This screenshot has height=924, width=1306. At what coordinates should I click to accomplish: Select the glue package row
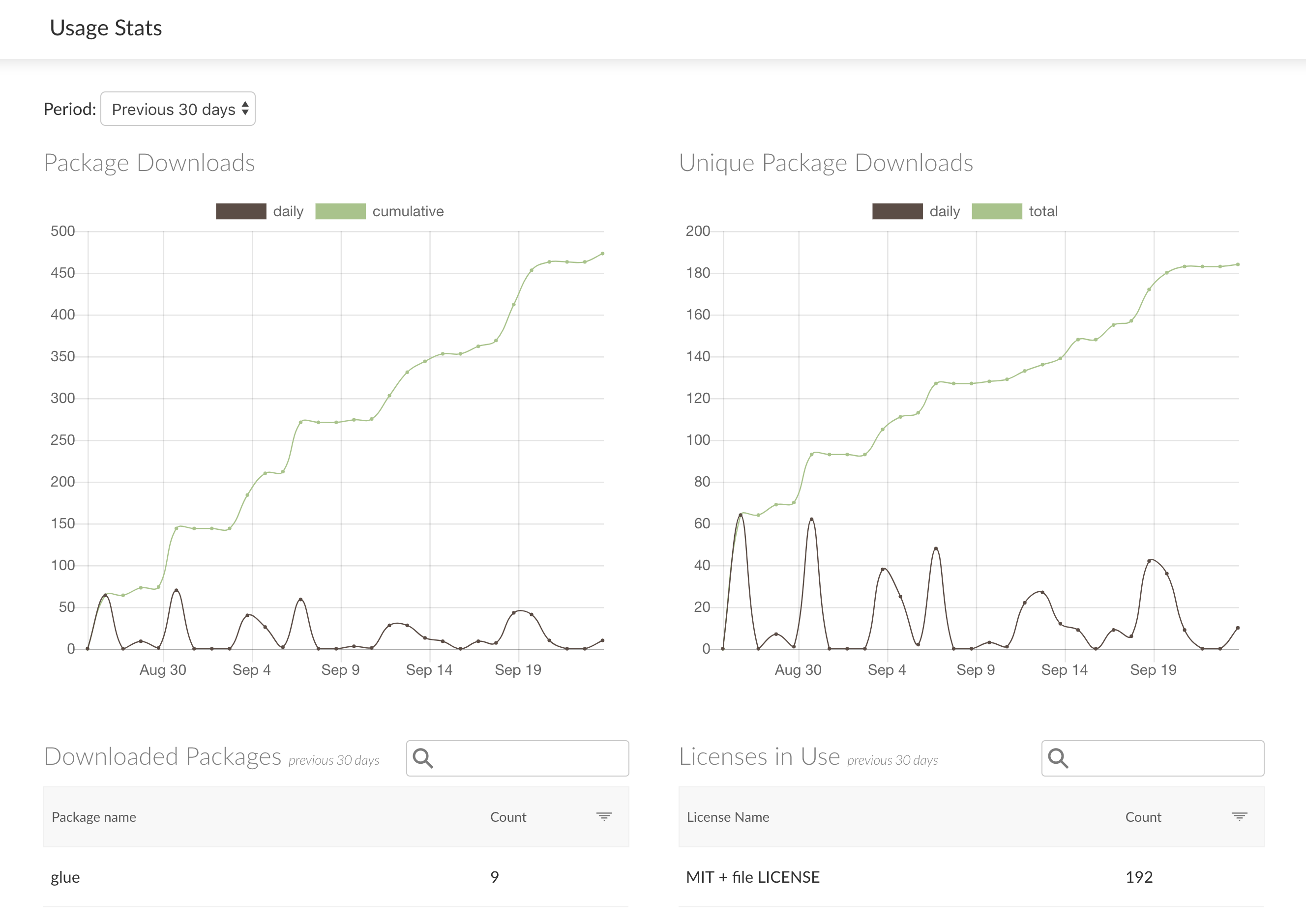tap(65, 877)
